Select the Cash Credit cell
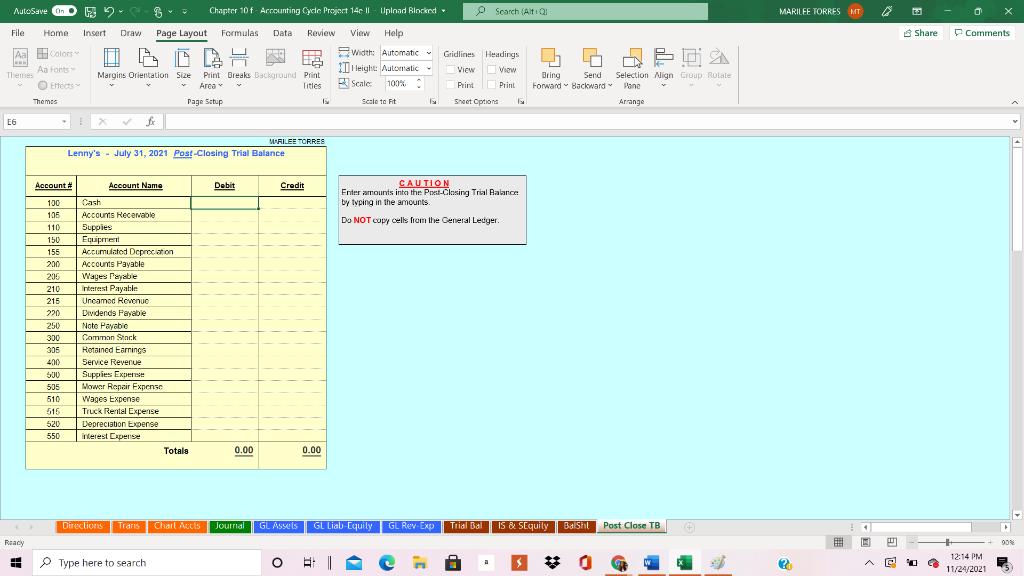 point(292,202)
